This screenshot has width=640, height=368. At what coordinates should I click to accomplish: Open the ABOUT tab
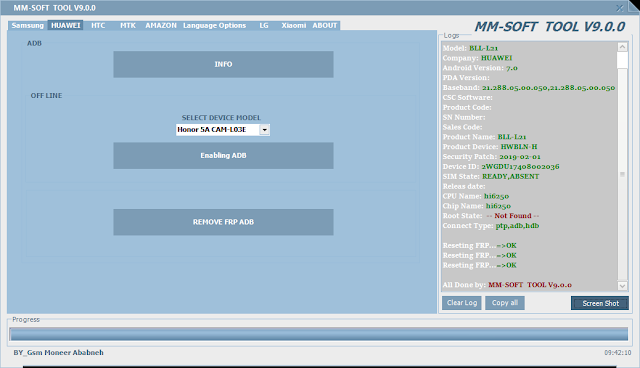324,25
